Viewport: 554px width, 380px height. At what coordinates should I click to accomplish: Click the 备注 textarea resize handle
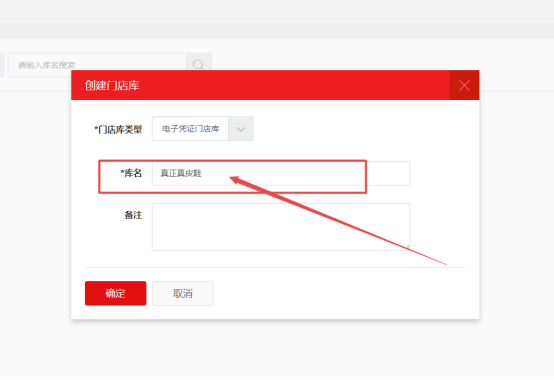pos(407,248)
